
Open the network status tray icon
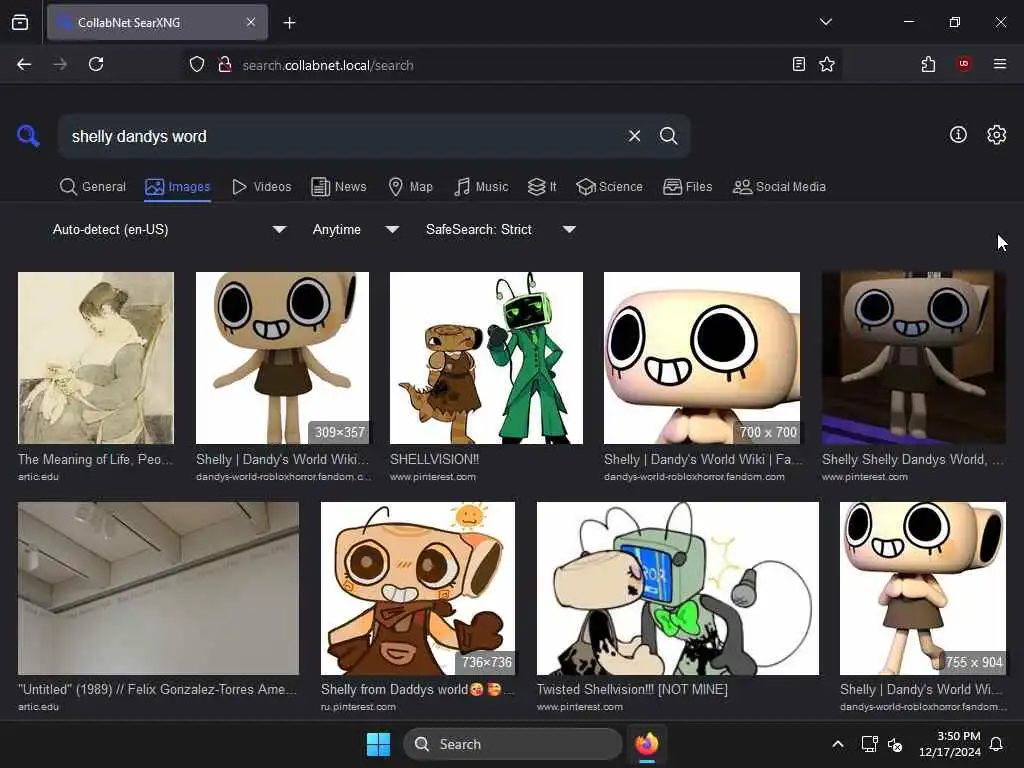[869, 744]
